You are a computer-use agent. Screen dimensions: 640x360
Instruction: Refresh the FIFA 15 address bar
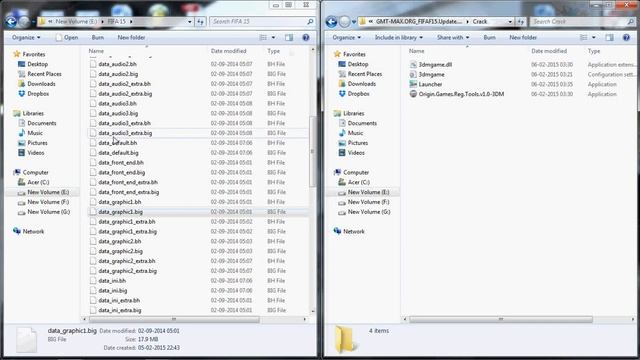tap(200, 22)
